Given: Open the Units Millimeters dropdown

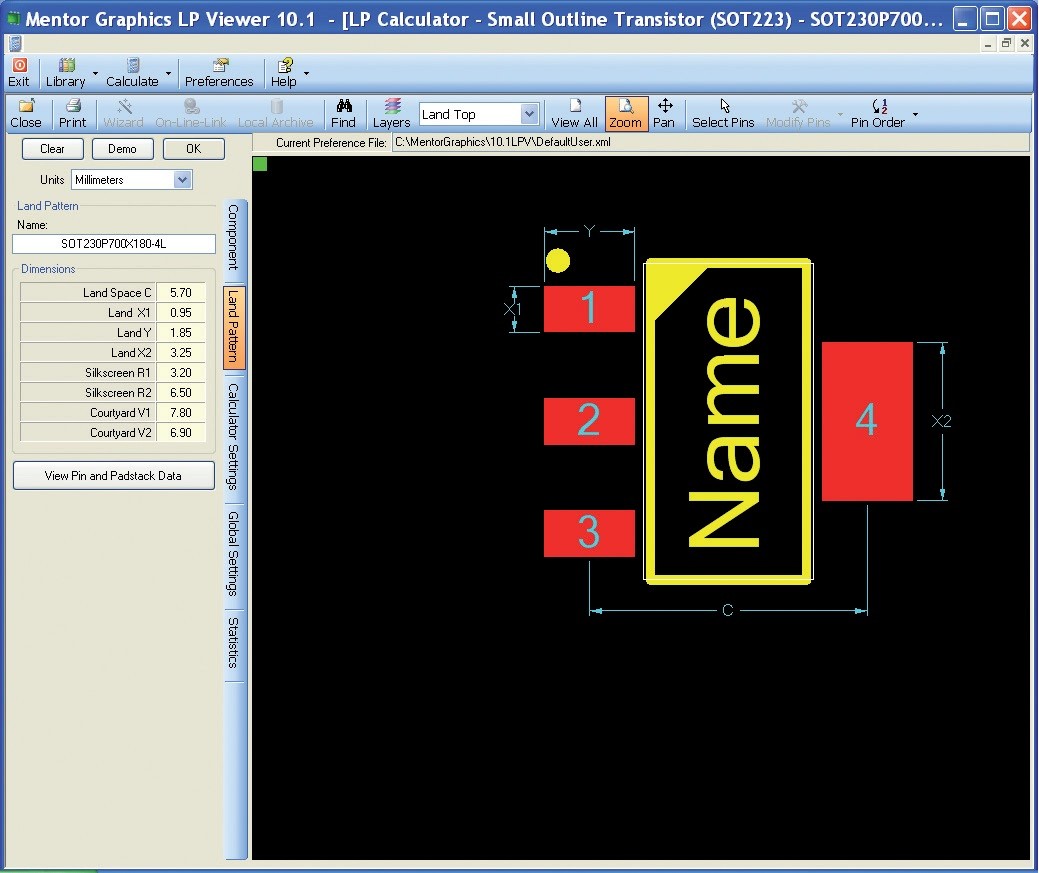Looking at the screenshot, I should pyautogui.click(x=182, y=180).
